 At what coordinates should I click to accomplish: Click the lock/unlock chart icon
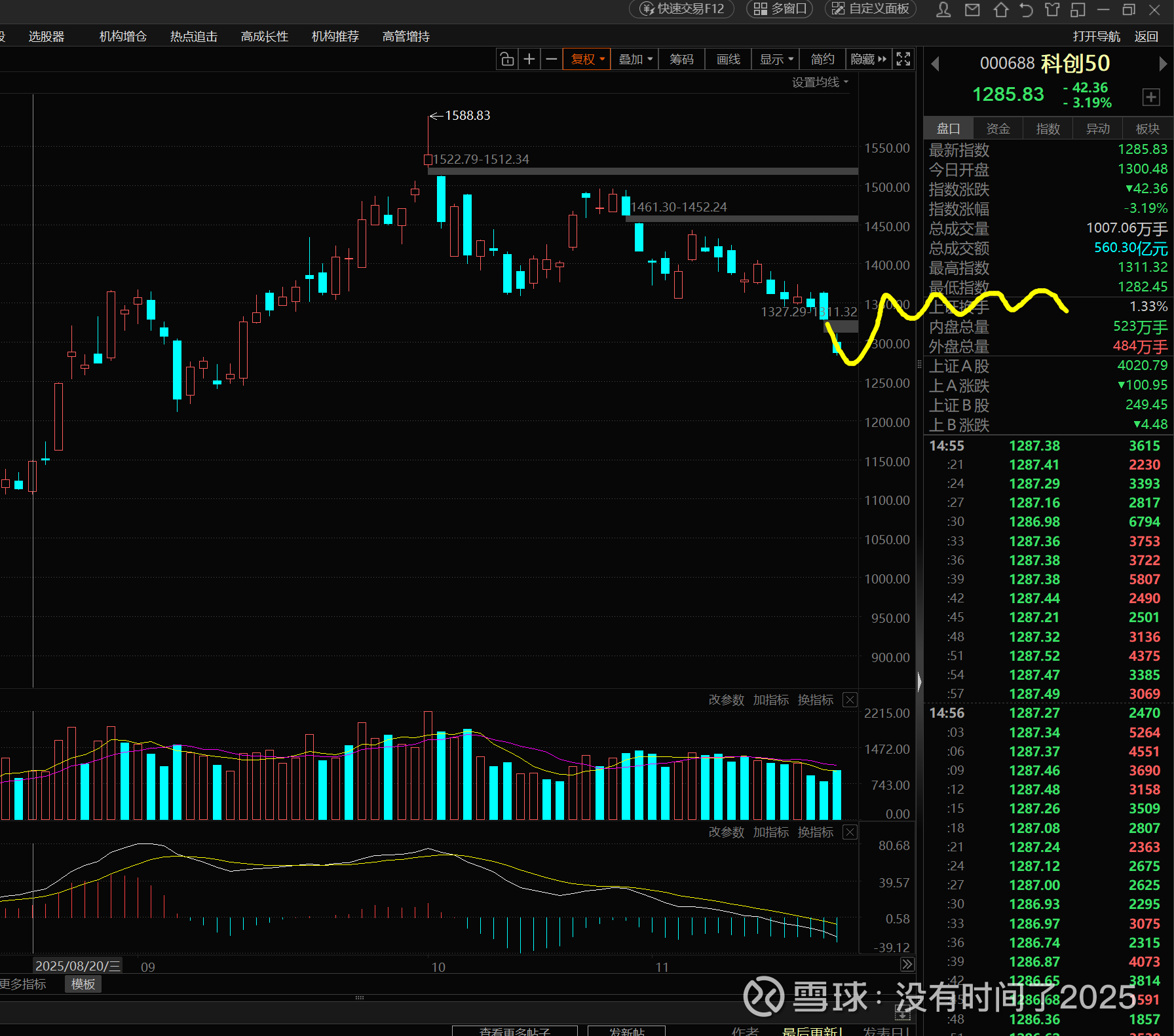pyautogui.click(x=507, y=60)
